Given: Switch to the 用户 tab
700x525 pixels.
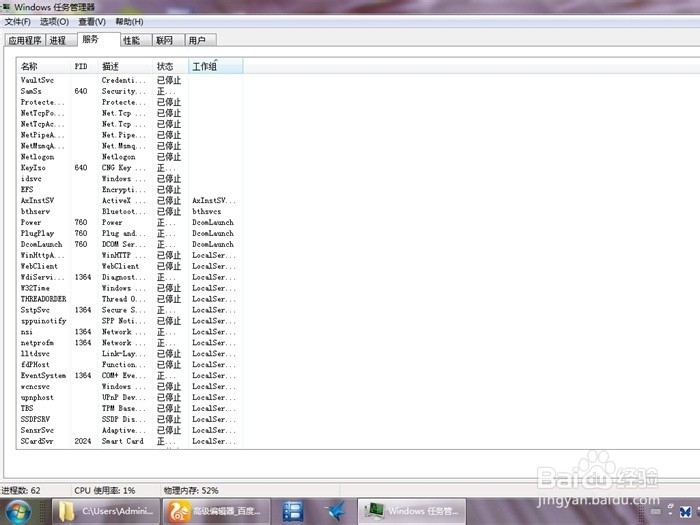Looking at the screenshot, I should pos(200,40).
